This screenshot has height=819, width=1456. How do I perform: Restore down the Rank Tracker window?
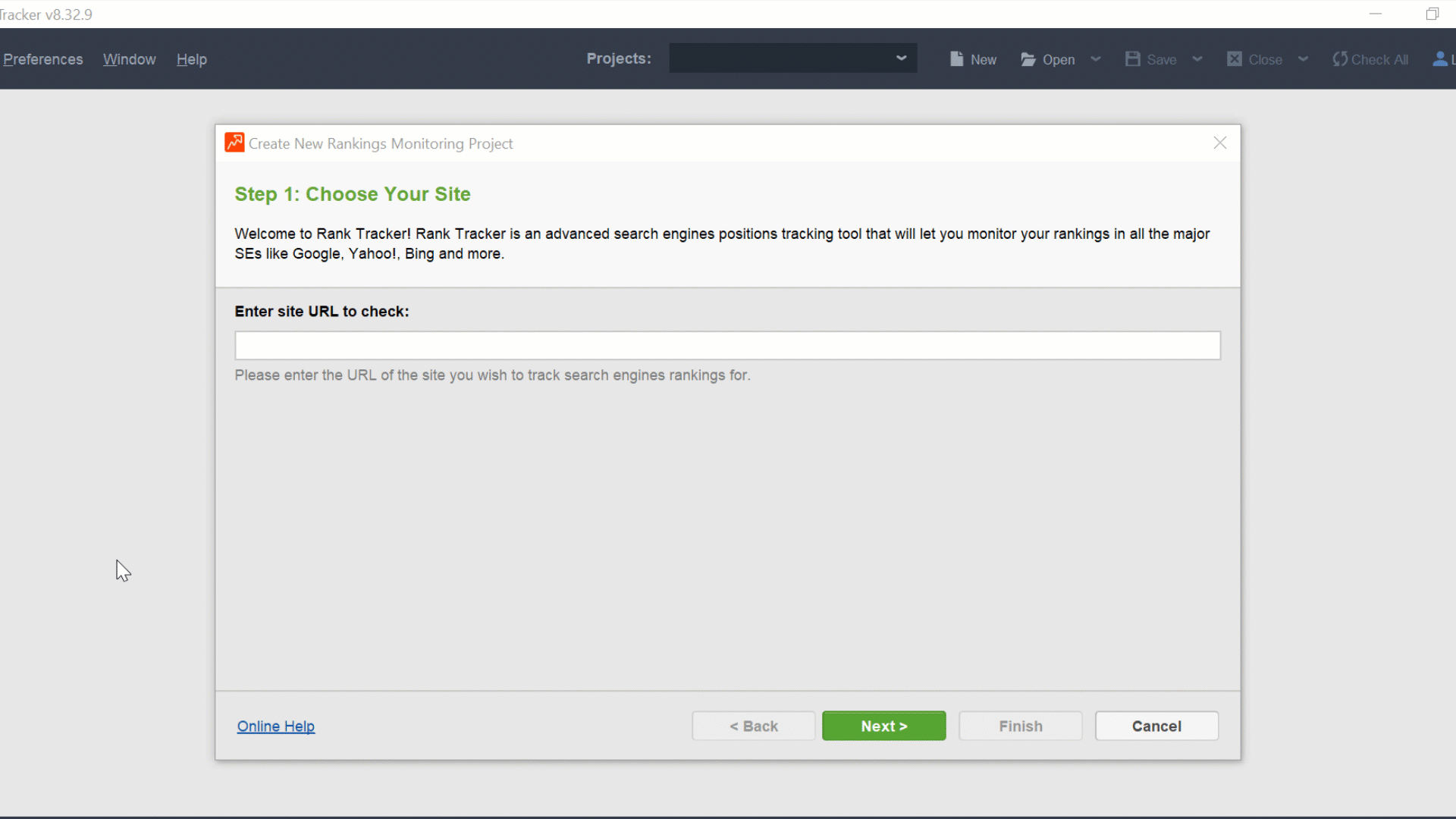1432,14
